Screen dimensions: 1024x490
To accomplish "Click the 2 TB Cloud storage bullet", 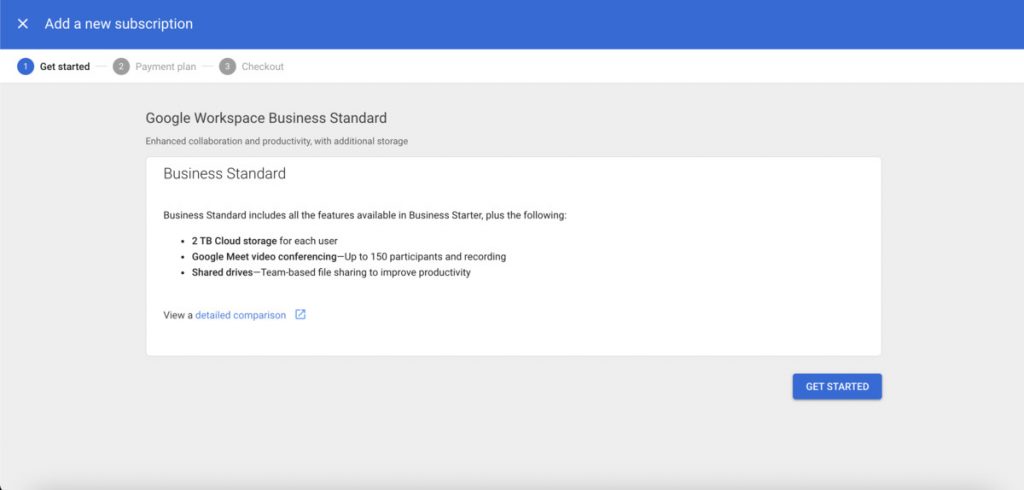I will point(264,241).
